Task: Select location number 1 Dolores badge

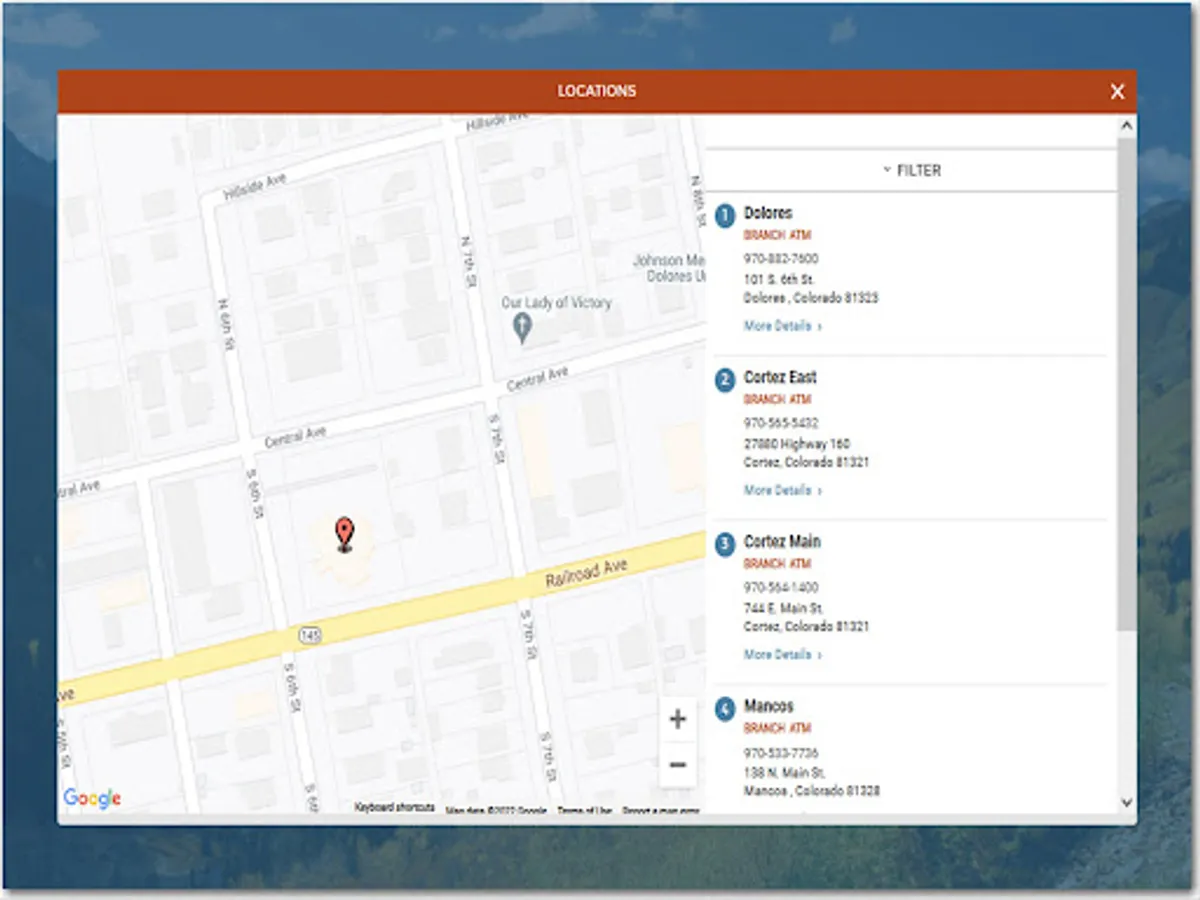Action: pos(725,216)
